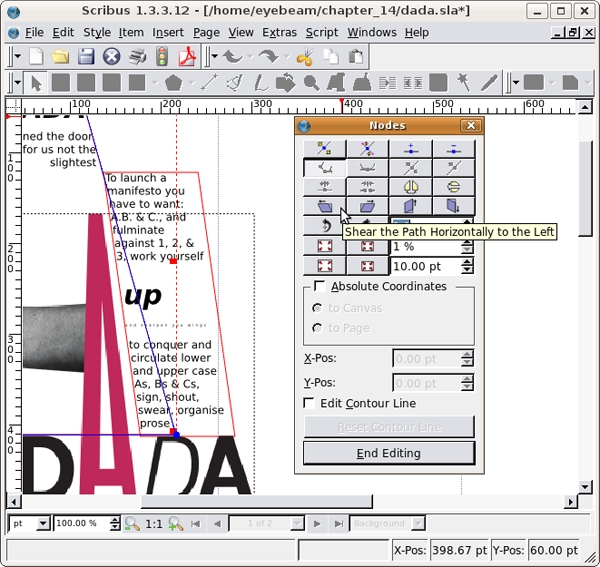Enlarge path size by percentage
The image size is (600, 567).
[x=324, y=246]
